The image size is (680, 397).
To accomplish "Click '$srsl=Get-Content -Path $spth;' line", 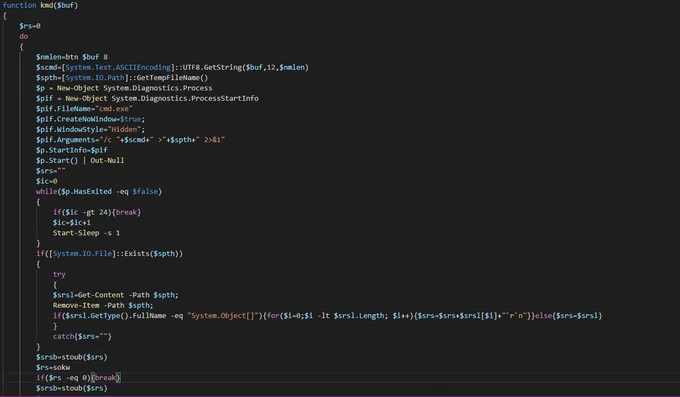I will point(116,295).
